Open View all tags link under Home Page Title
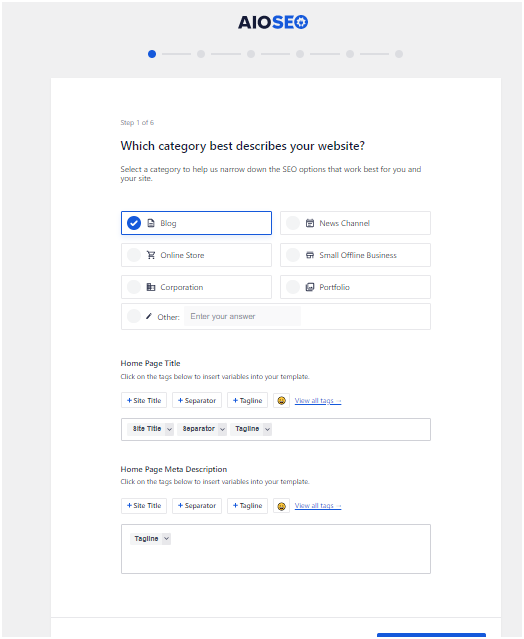The height and width of the screenshot is (639, 524). point(318,401)
